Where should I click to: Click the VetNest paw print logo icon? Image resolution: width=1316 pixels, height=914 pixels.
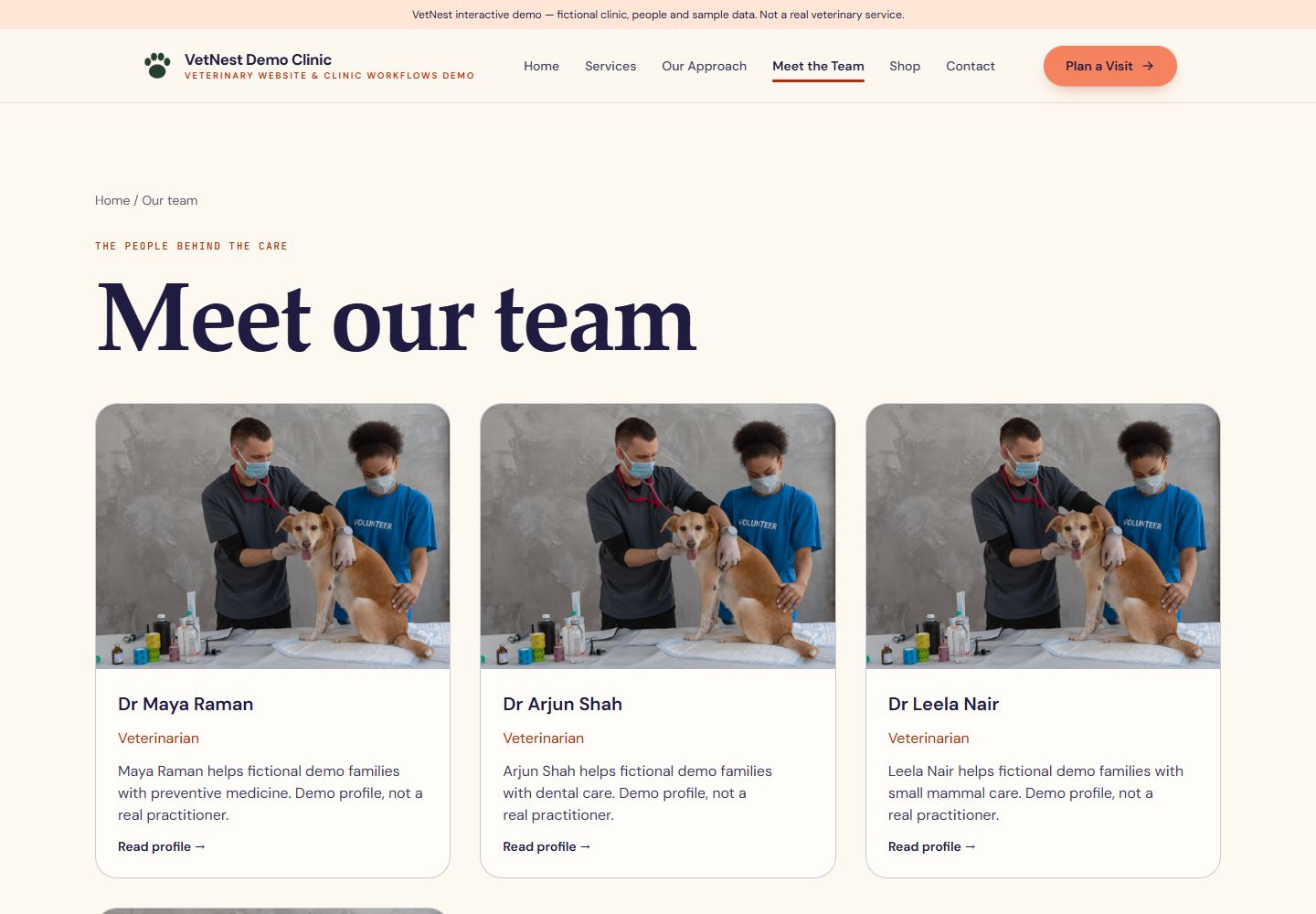157,66
